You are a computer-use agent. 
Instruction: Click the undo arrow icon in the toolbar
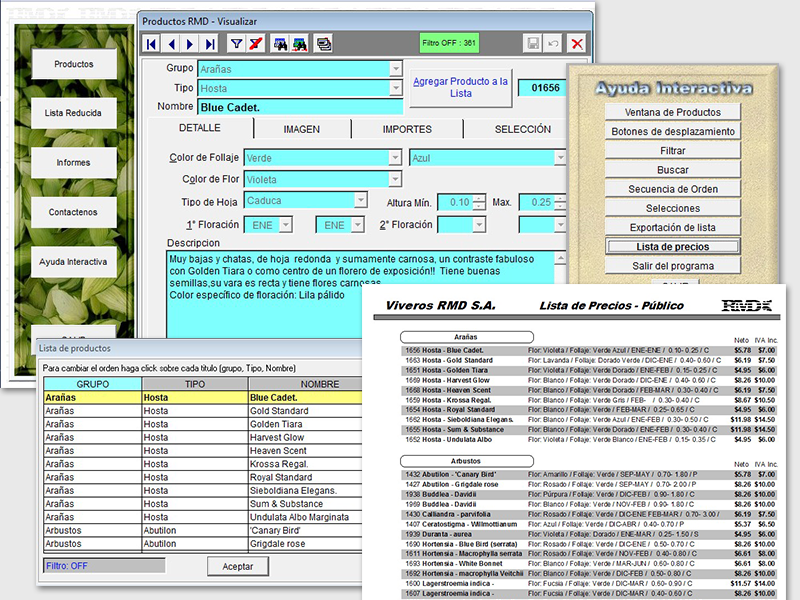point(553,44)
